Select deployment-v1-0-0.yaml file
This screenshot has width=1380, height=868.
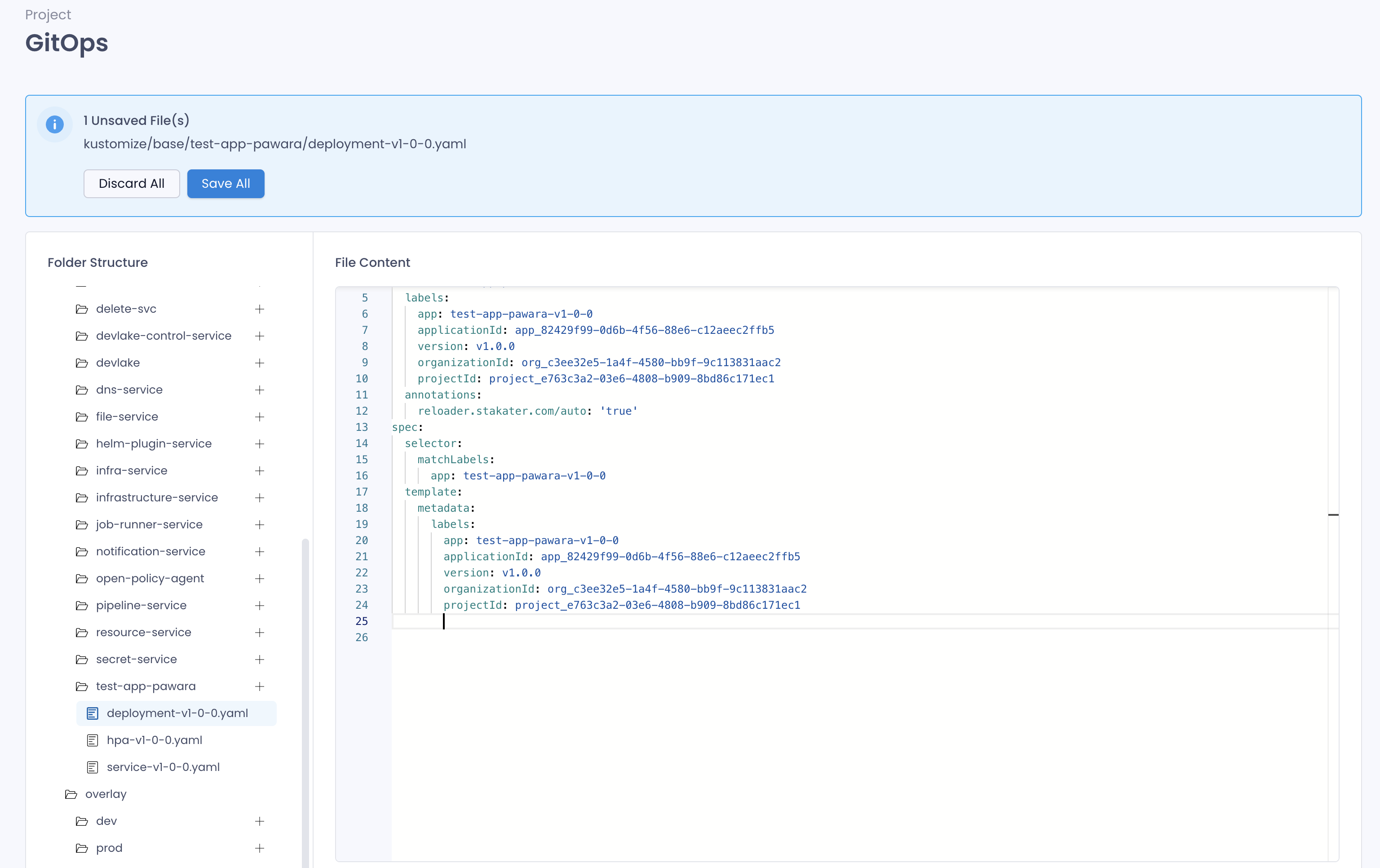(x=176, y=713)
